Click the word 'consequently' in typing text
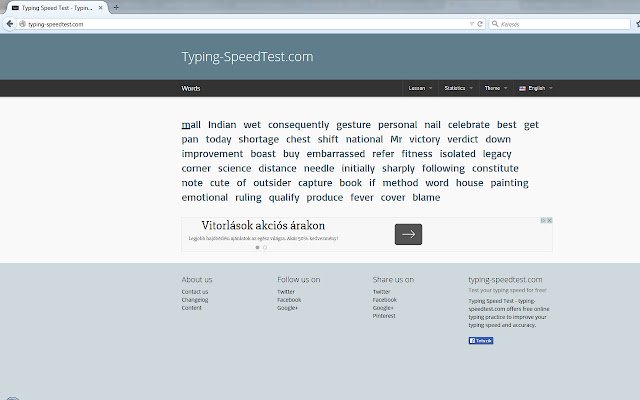Viewport: 640px width, 400px height. coord(298,125)
